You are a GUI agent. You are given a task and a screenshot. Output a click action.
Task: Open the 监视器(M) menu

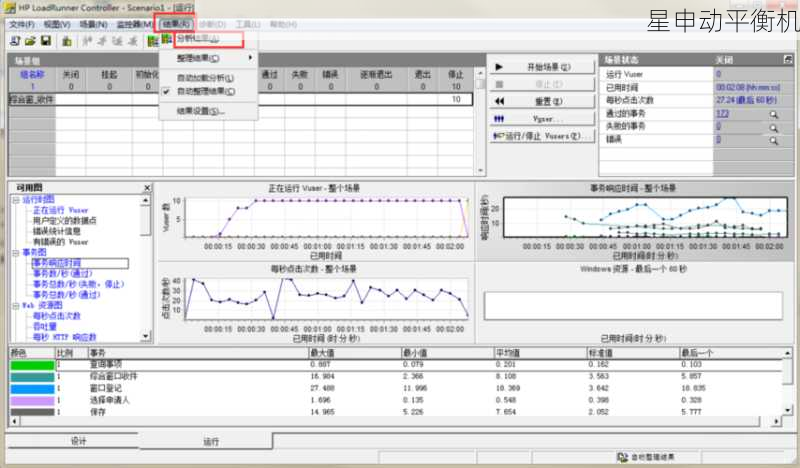point(134,24)
